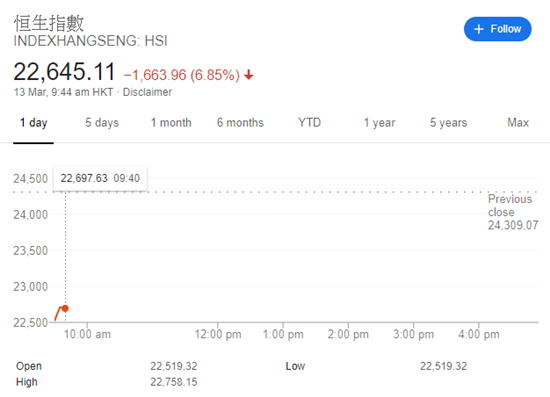This screenshot has width=550, height=397.
Task: Click the 2:00 pm mark on time axis
Action: [348, 334]
